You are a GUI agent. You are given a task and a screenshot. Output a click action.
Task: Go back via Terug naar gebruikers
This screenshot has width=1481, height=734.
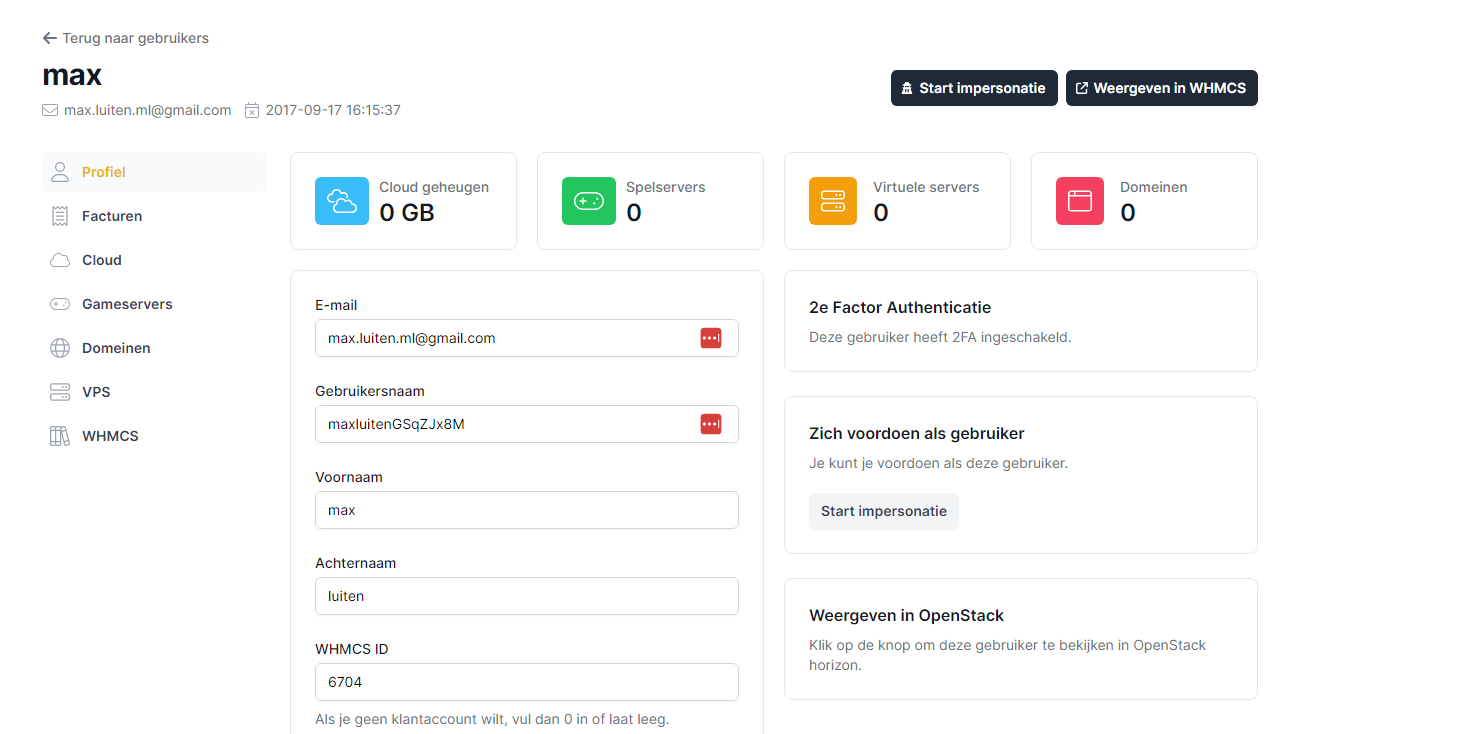point(126,38)
